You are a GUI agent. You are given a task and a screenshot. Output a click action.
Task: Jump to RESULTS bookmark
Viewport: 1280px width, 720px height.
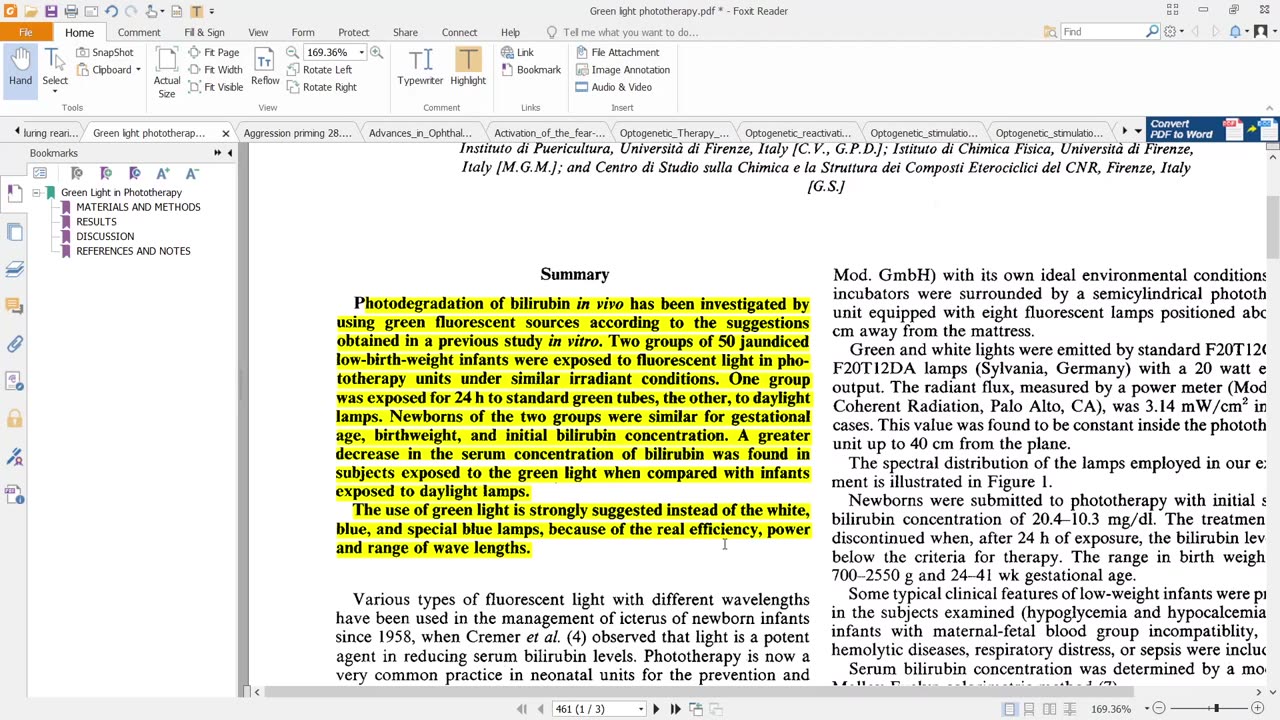(96, 222)
